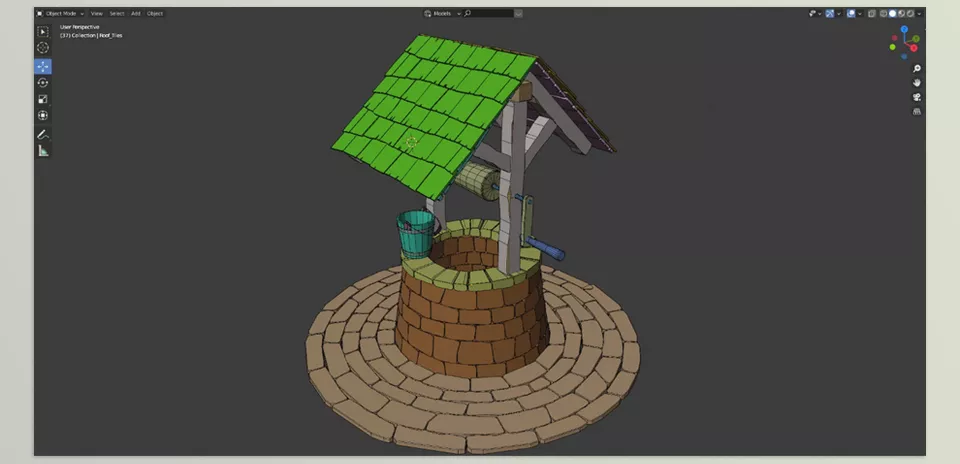The height and width of the screenshot is (464, 960).
Task: Switch perspective/orthographic with grid icon
Action: (x=917, y=111)
